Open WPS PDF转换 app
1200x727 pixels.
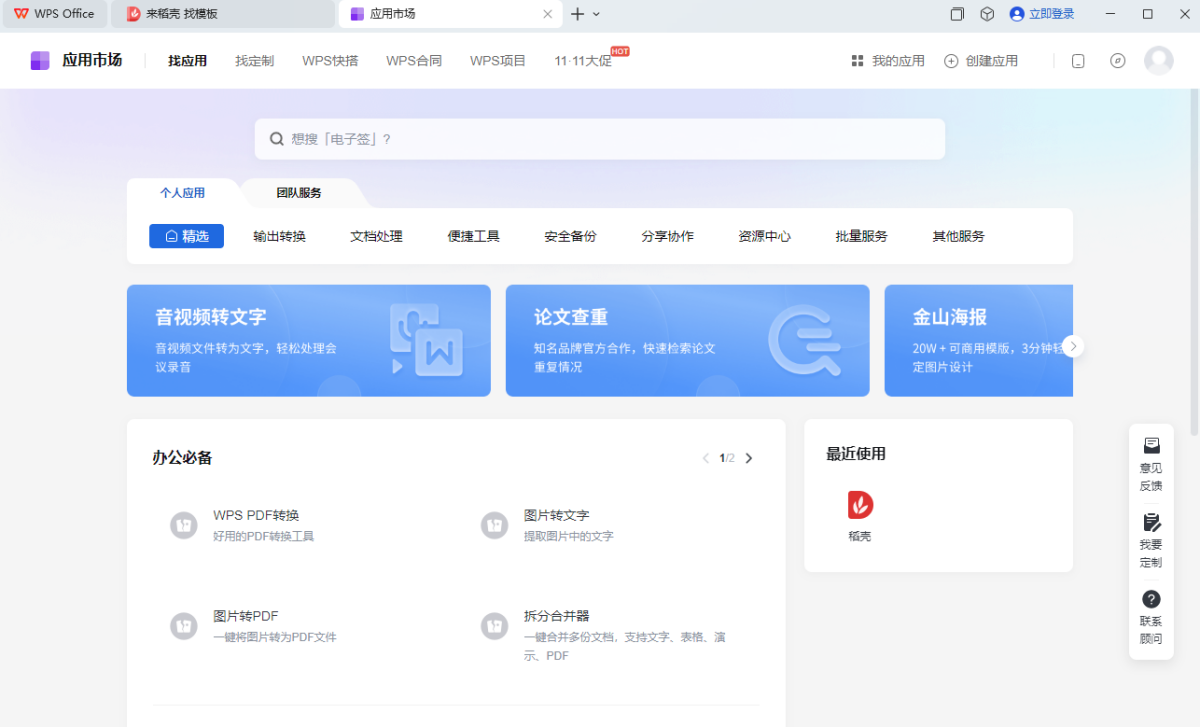point(256,516)
